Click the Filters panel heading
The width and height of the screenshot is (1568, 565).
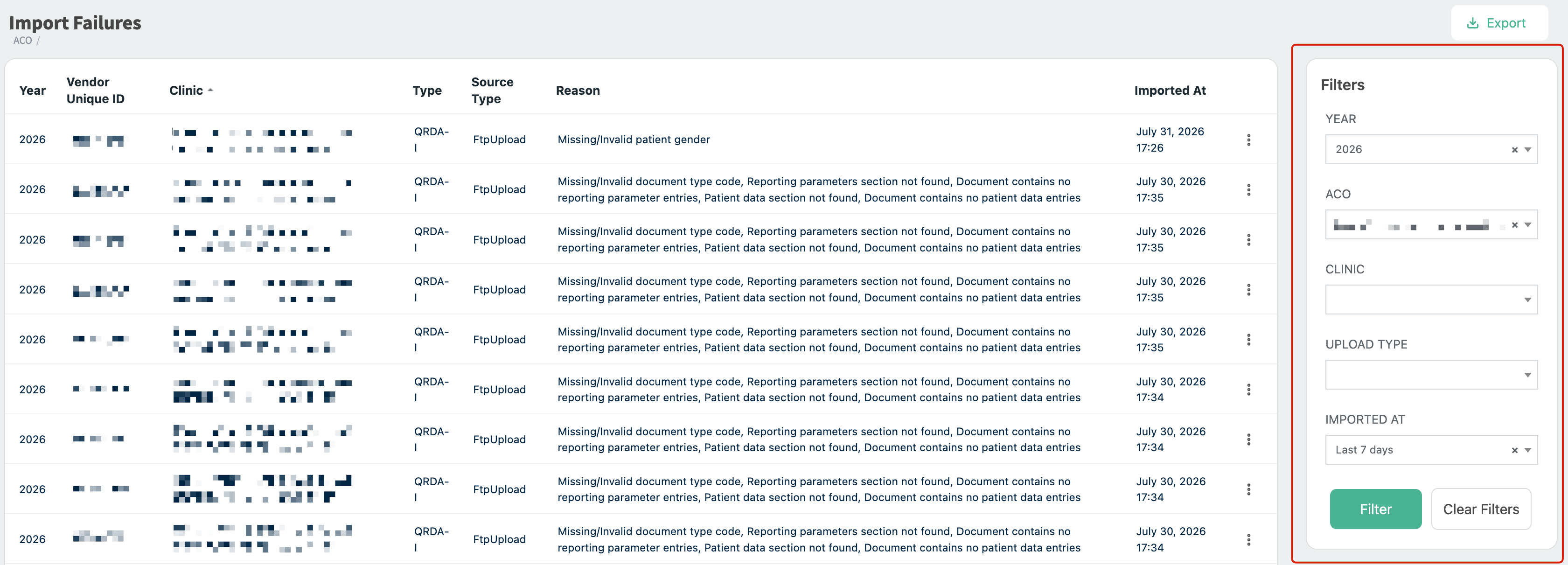pos(1342,84)
